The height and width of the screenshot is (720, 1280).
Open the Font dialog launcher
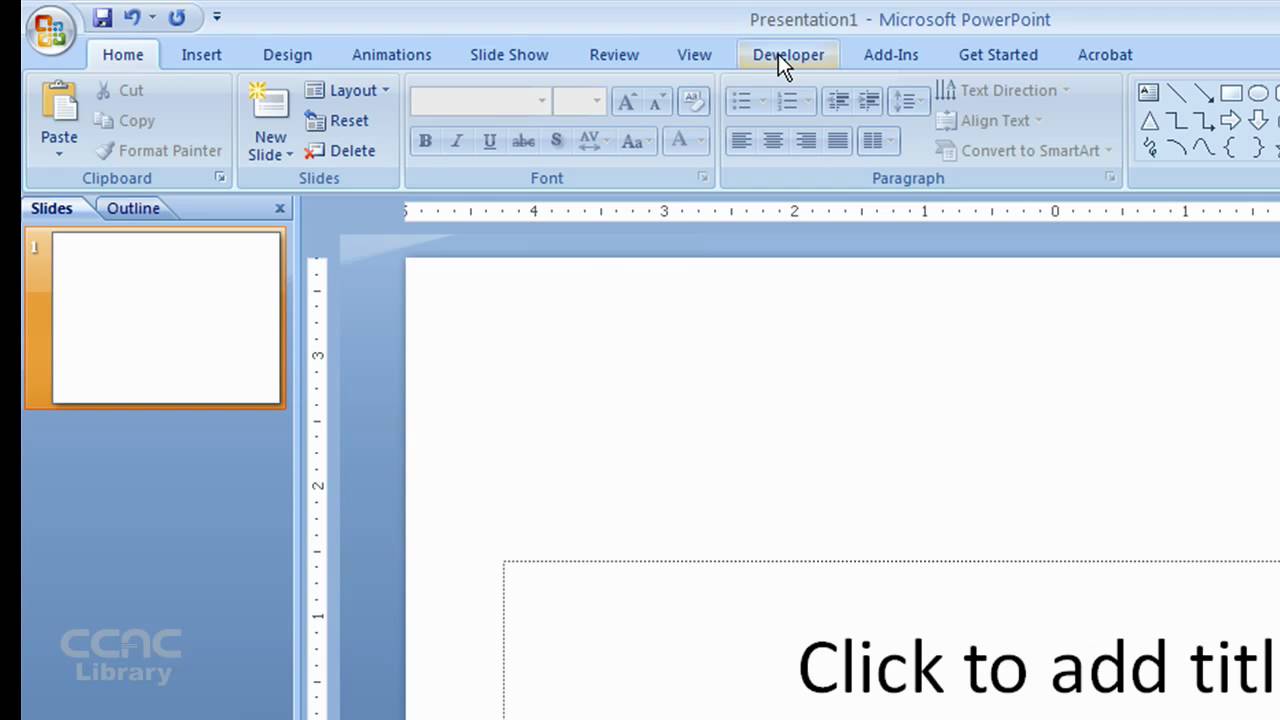[703, 178]
